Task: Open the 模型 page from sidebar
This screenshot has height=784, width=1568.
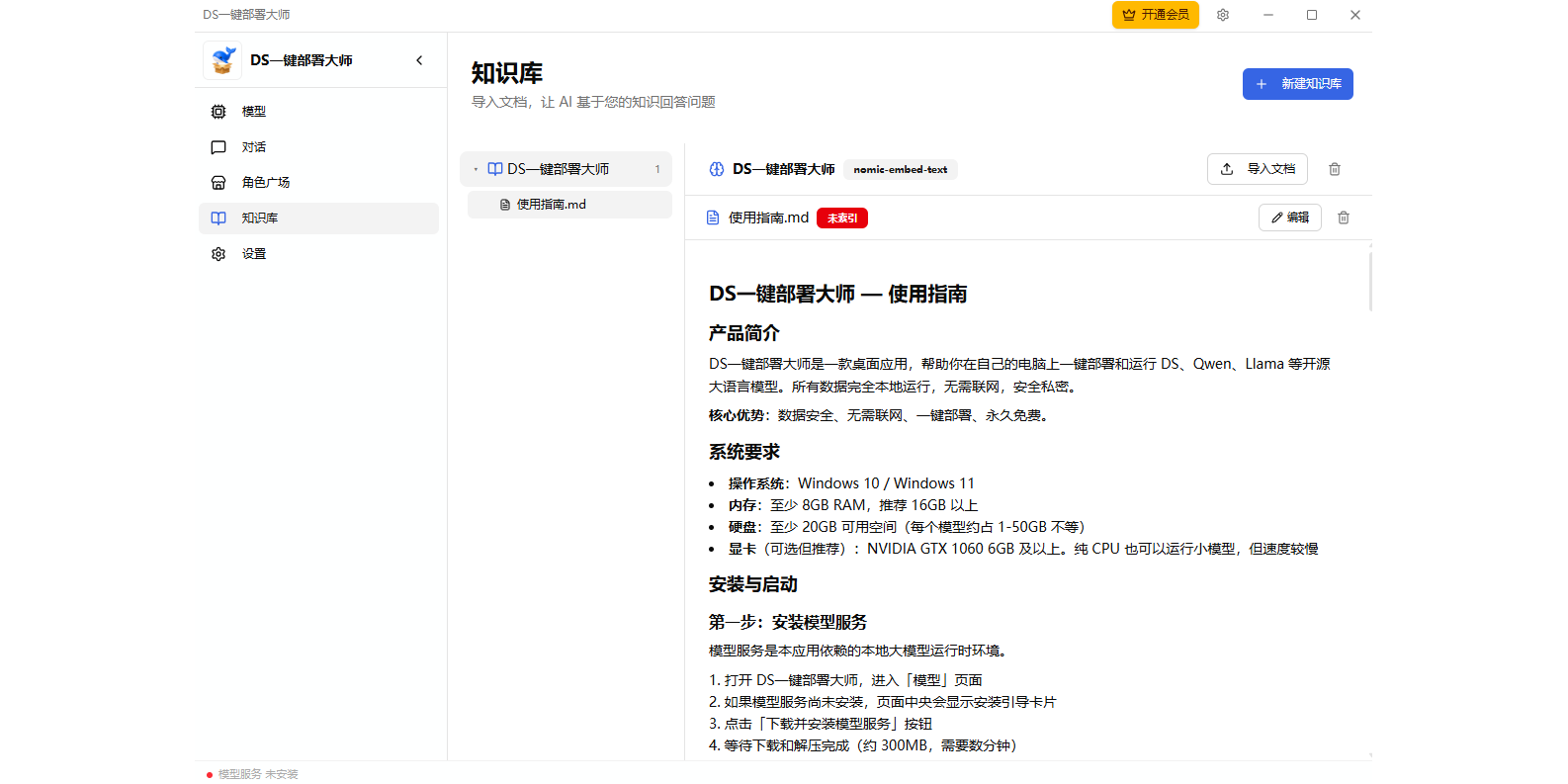Action: [x=318, y=112]
